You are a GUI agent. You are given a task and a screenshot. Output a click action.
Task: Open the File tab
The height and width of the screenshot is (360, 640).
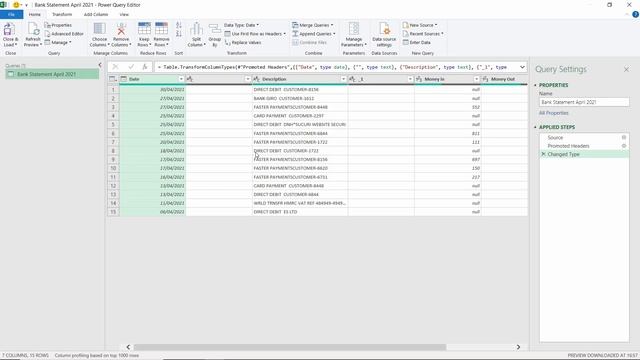11,14
